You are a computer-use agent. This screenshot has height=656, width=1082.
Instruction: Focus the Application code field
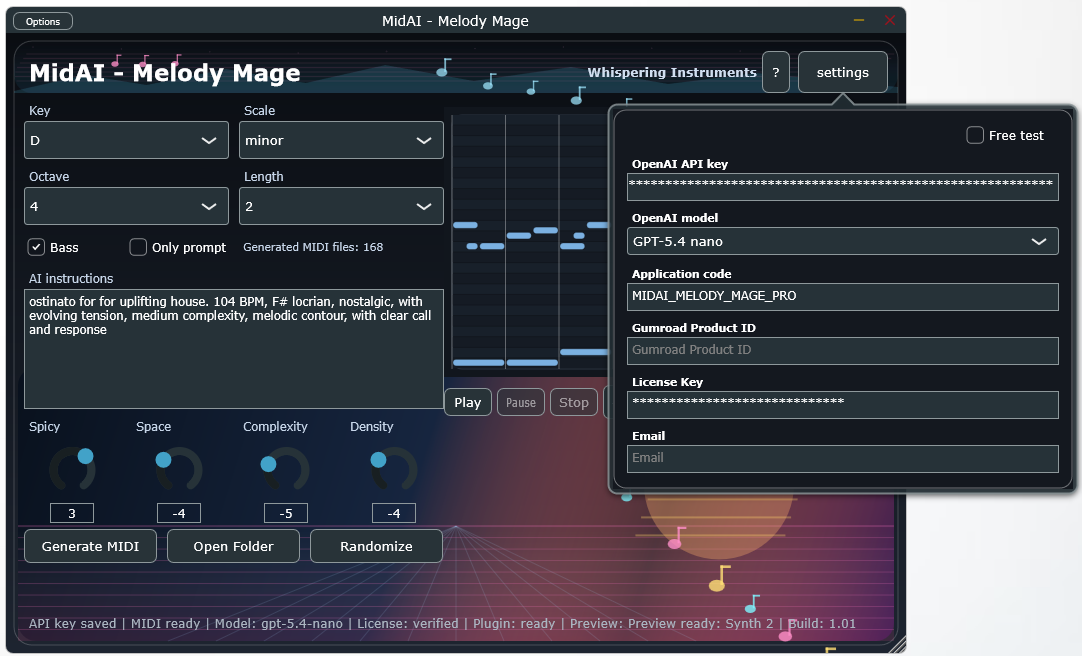pos(843,297)
